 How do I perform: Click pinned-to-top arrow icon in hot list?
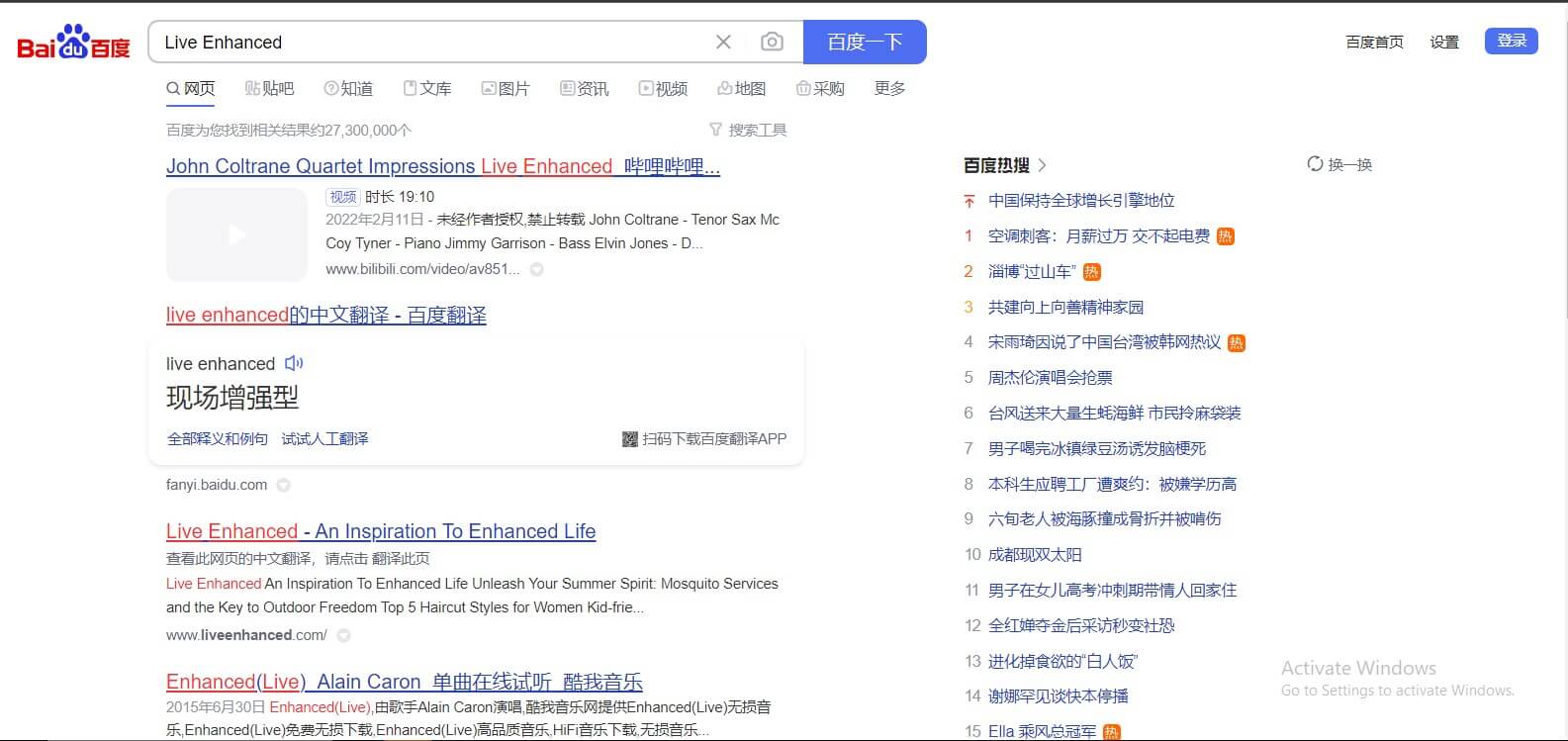click(x=969, y=201)
